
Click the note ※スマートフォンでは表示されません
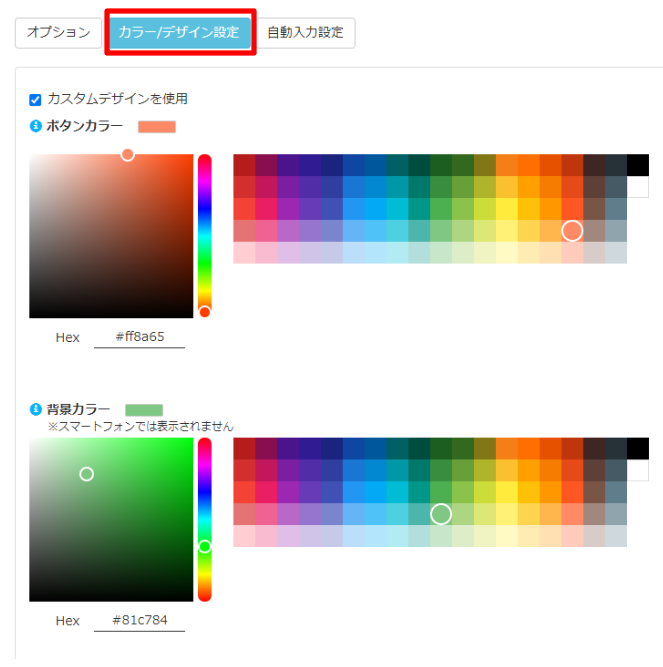140,426
